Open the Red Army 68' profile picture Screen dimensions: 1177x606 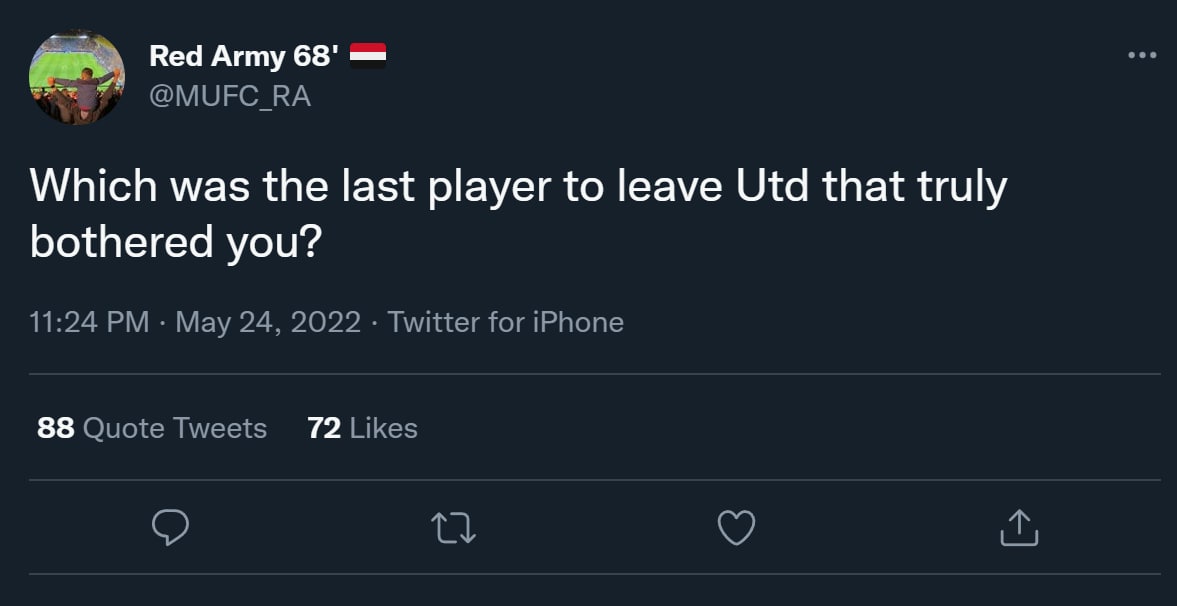click(x=77, y=77)
